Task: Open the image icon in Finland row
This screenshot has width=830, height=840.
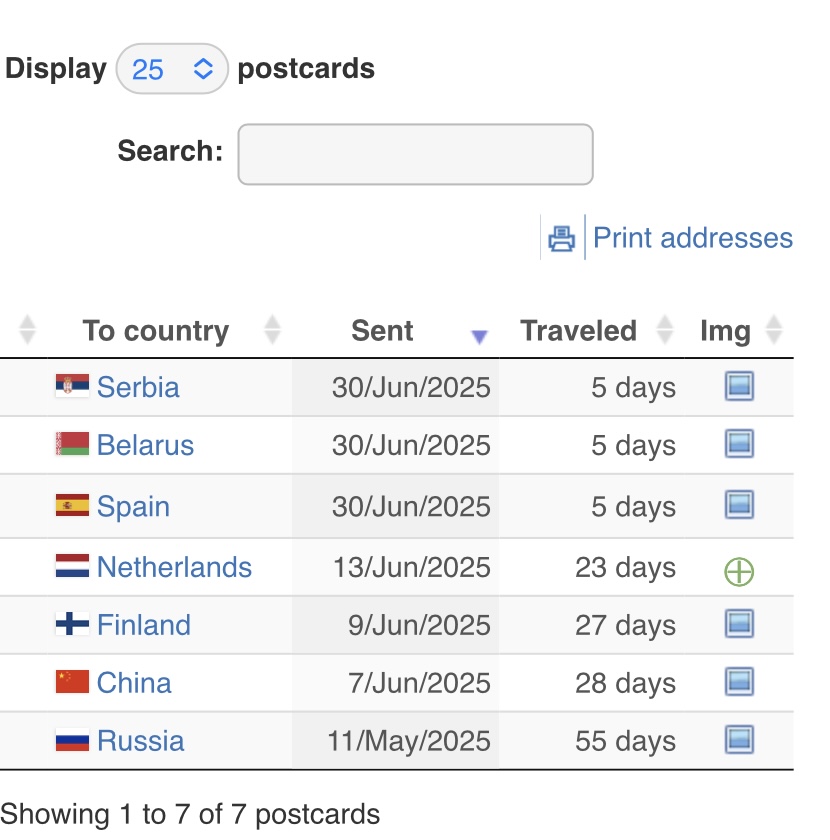Action: [739, 624]
